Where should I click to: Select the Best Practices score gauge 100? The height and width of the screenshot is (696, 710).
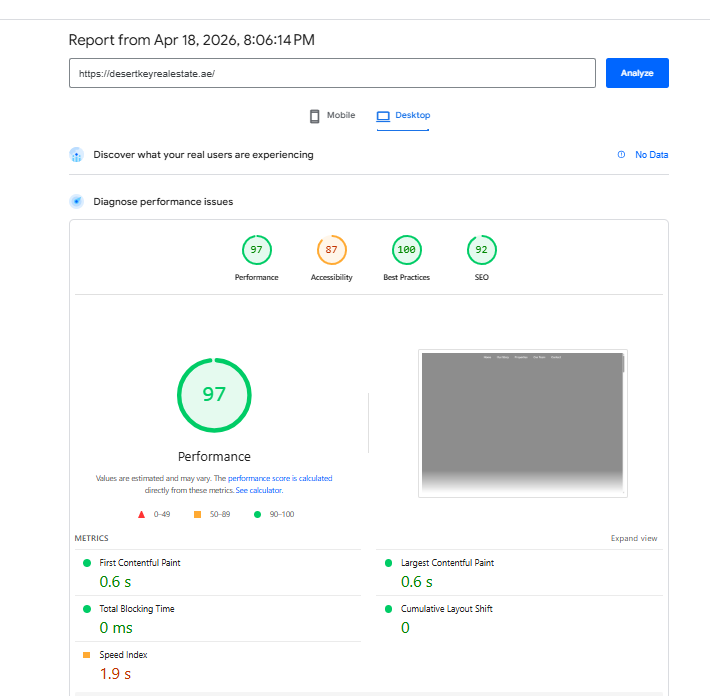407,250
